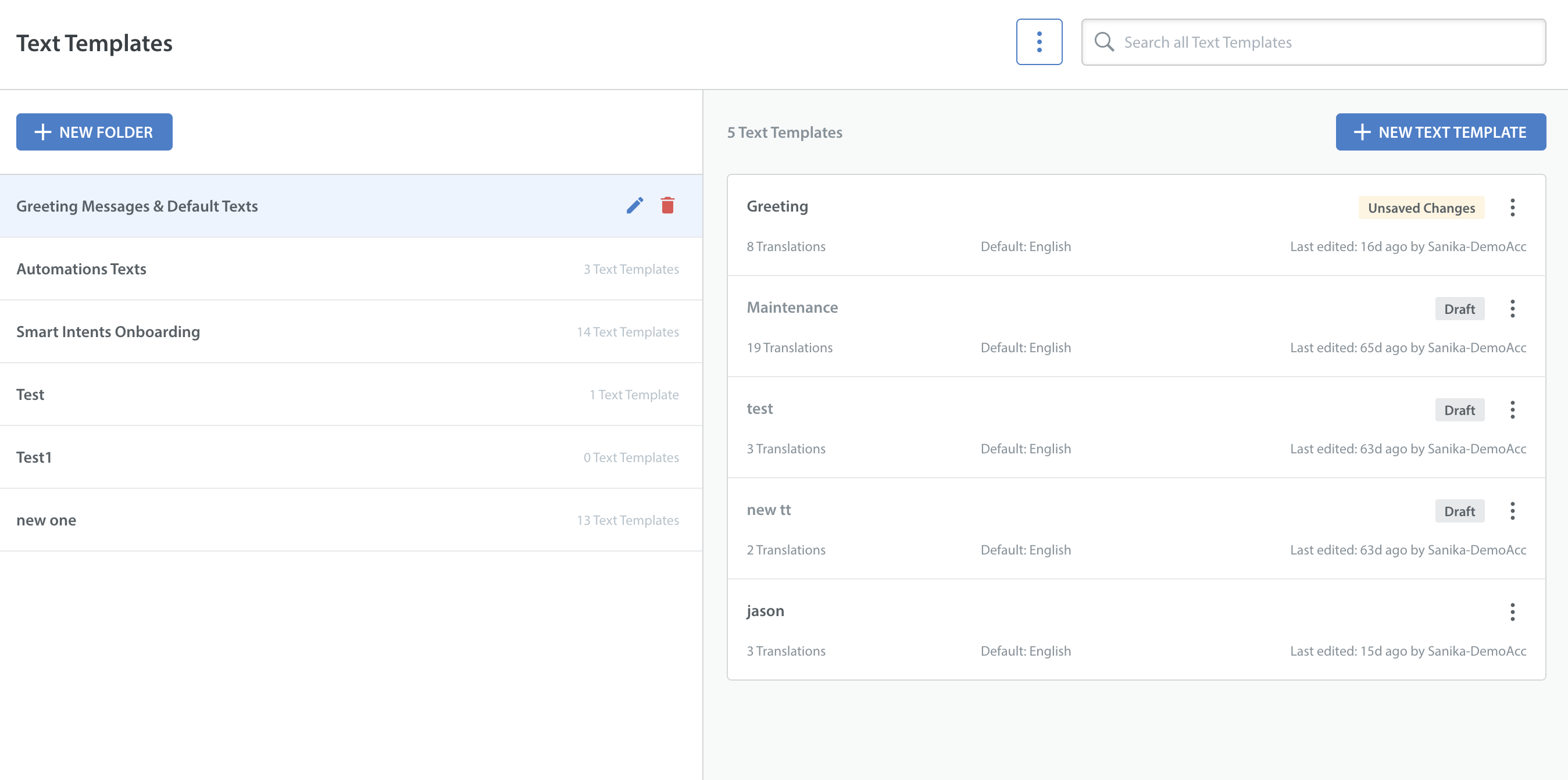
Task: Open three-dot options for the test template
Action: 1512,409
